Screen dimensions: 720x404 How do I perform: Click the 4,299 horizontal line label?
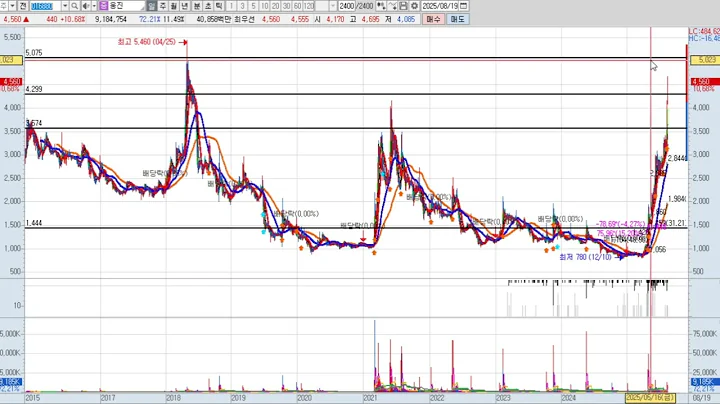(x=34, y=89)
